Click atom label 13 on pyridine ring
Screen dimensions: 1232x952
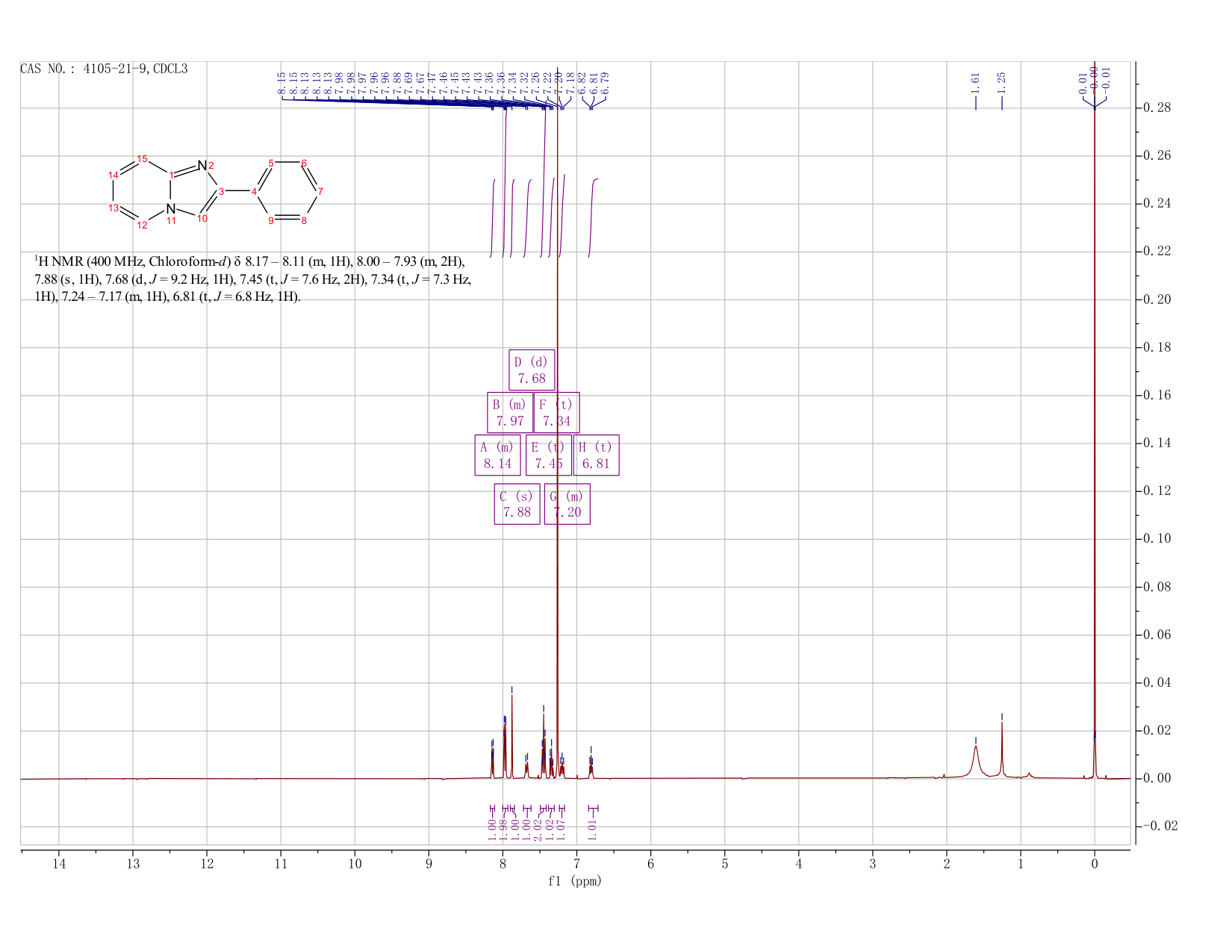[x=113, y=208]
